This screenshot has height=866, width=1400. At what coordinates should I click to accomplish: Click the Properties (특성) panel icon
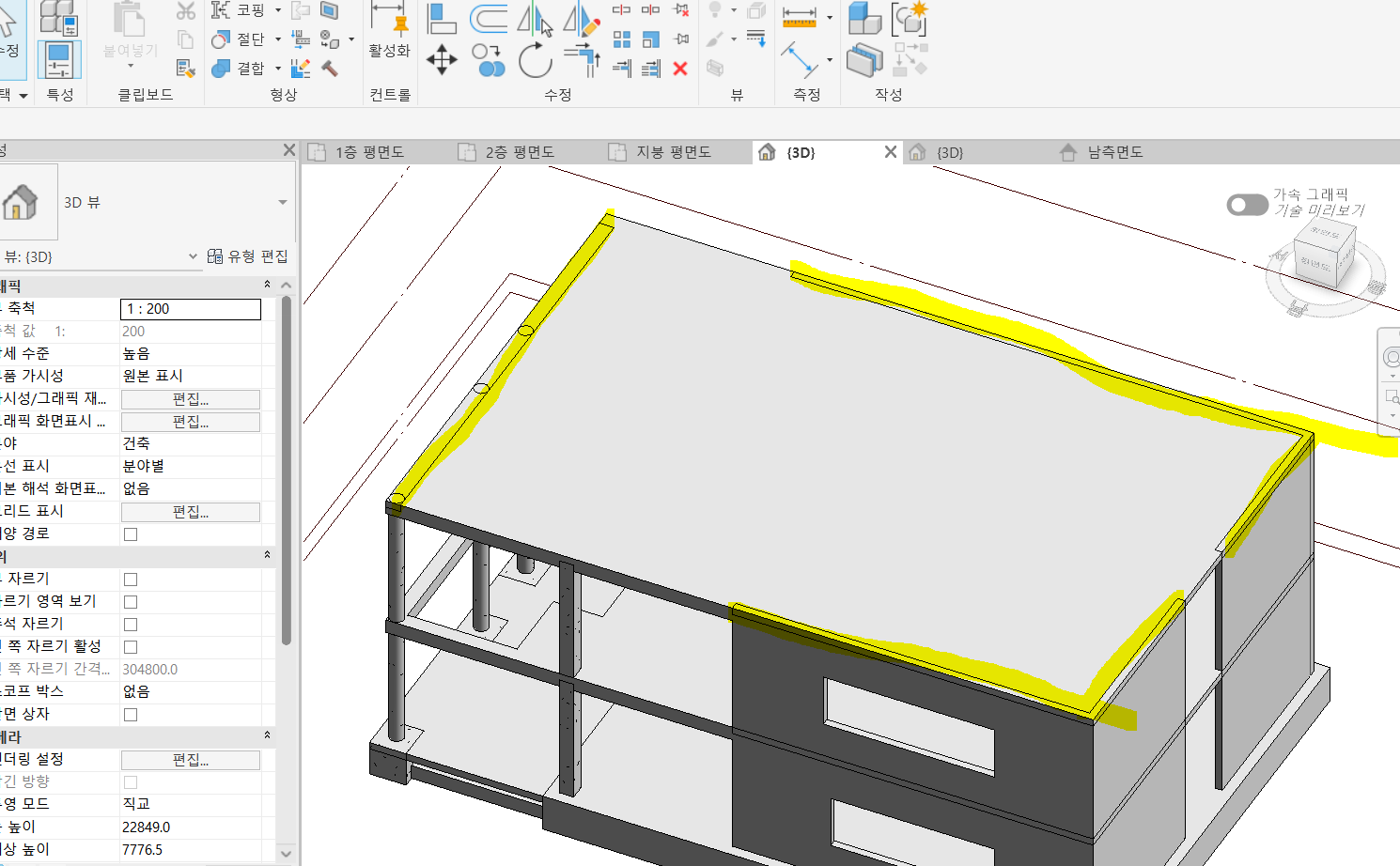[x=59, y=60]
